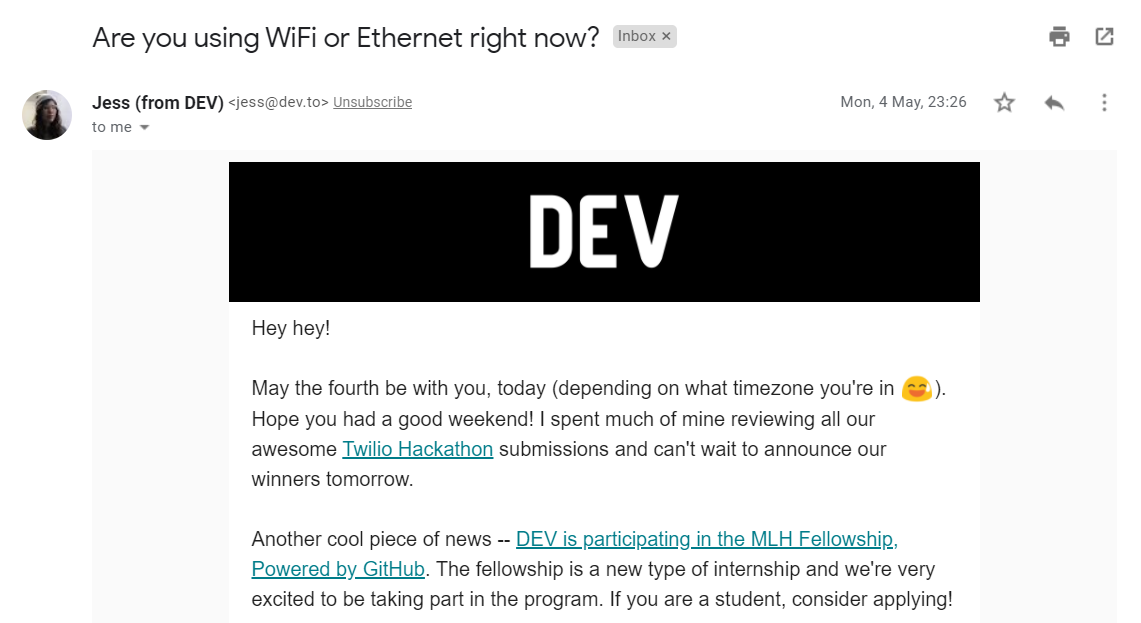Unsubscribe from DEV emails via the link

[x=373, y=103]
